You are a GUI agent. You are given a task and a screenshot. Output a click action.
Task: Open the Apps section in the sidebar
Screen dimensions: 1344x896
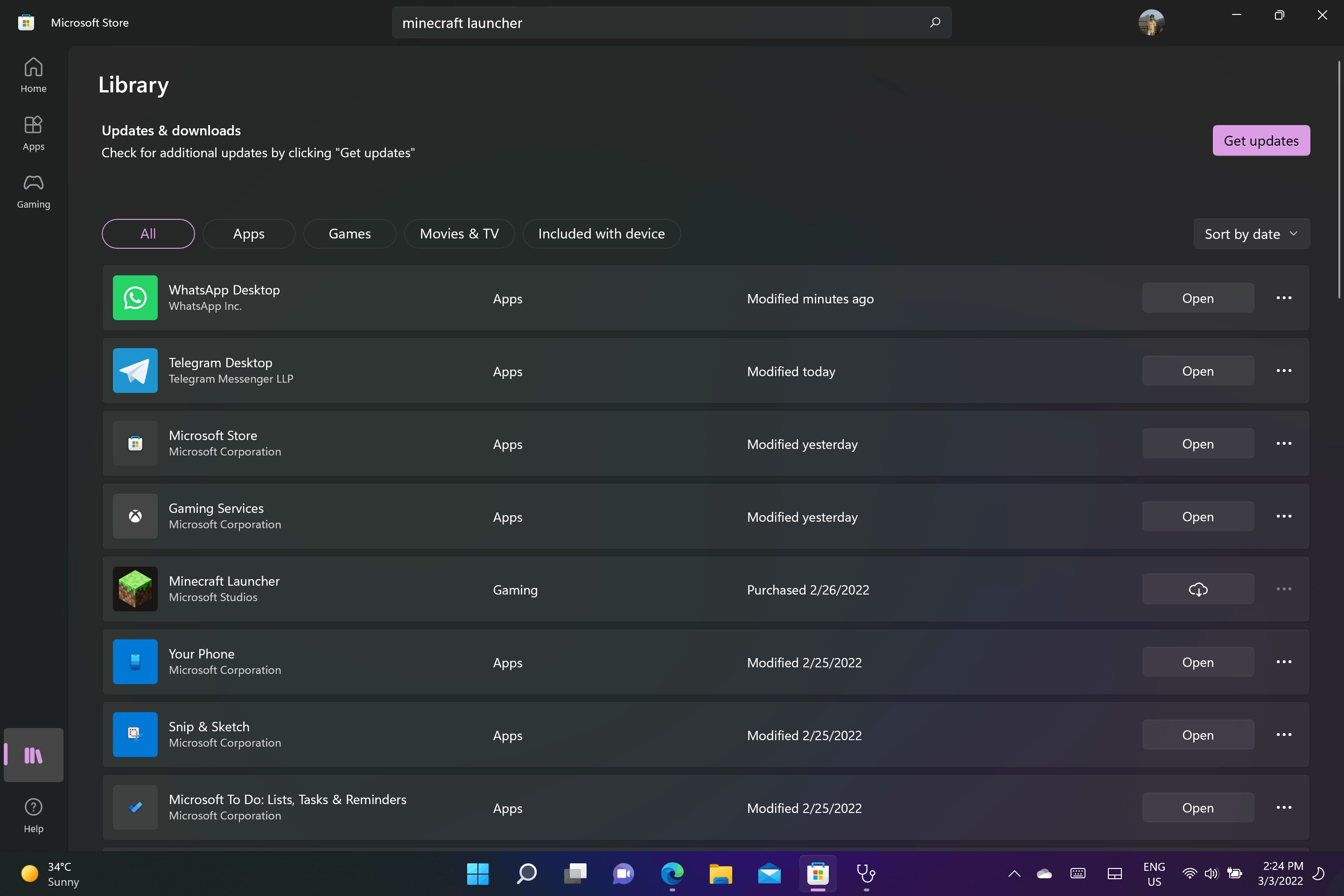pyautogui.click(x=33, y=133)
